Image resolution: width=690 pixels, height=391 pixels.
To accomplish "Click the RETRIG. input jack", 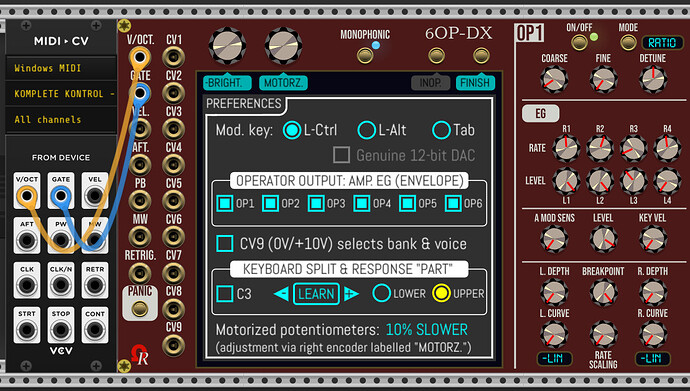I will pyautogui.click(x=139, y=273).
